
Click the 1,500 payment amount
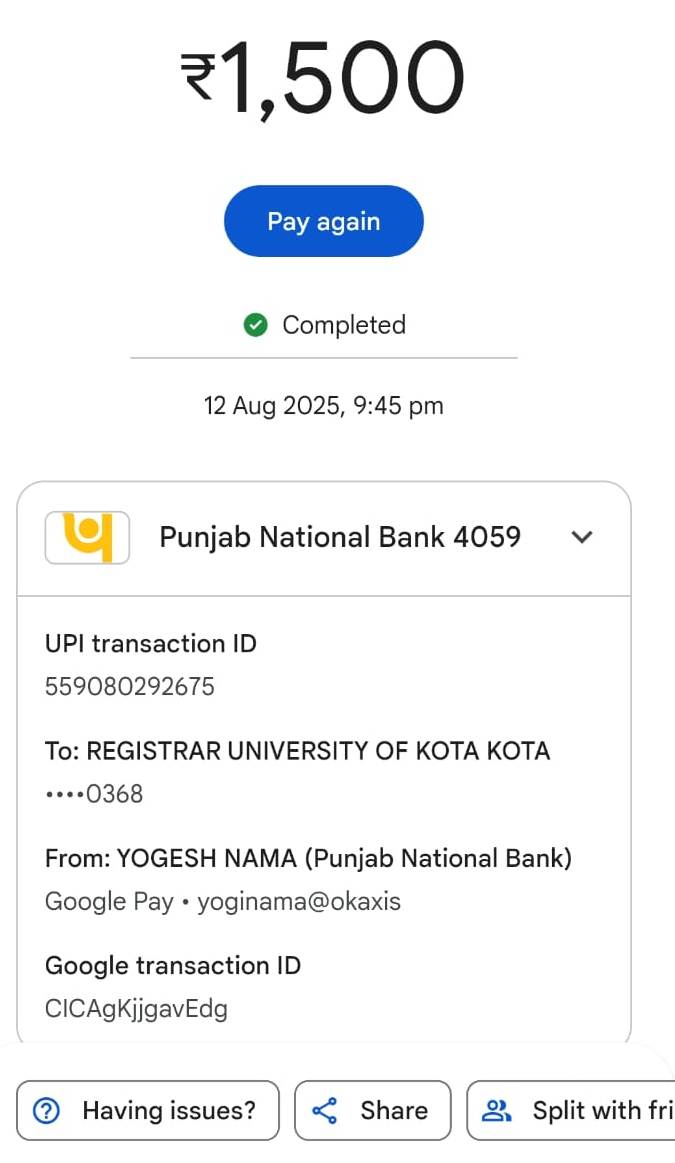tap(345, 78)
